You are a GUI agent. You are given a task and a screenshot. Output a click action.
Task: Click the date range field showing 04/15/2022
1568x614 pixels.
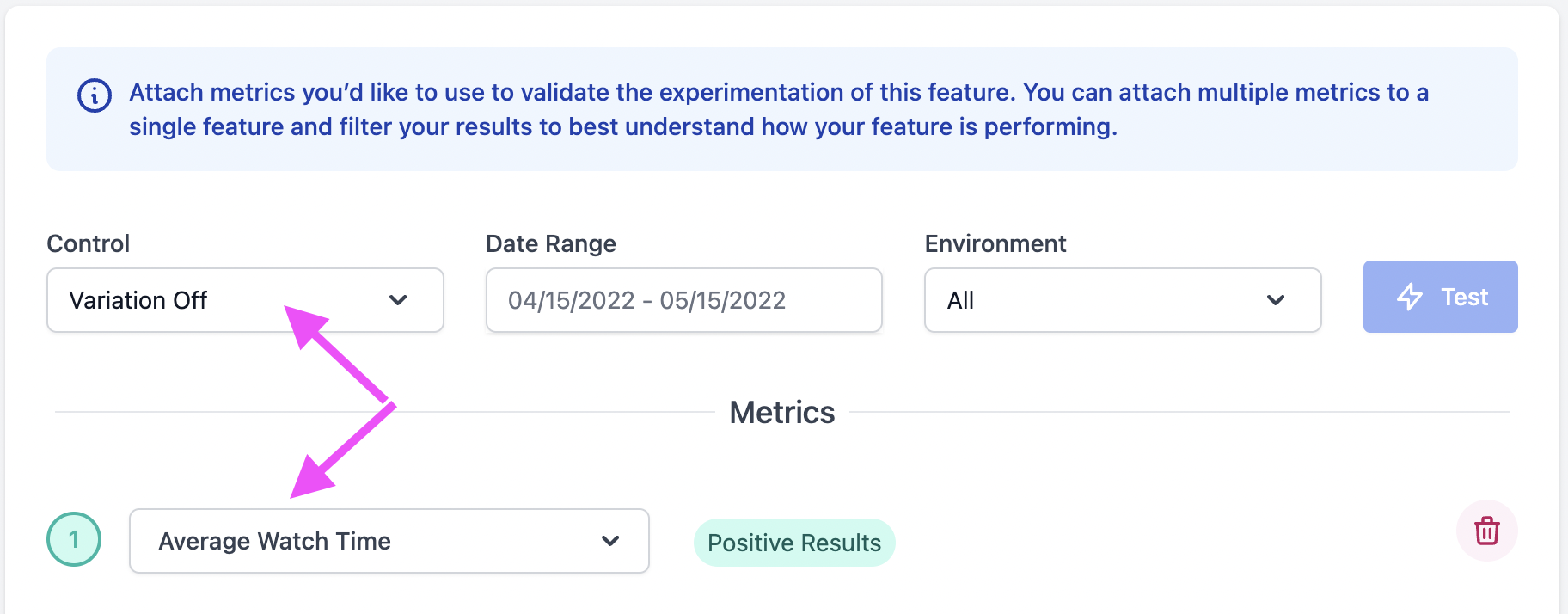pyautogui.click(x=683, y=300)
